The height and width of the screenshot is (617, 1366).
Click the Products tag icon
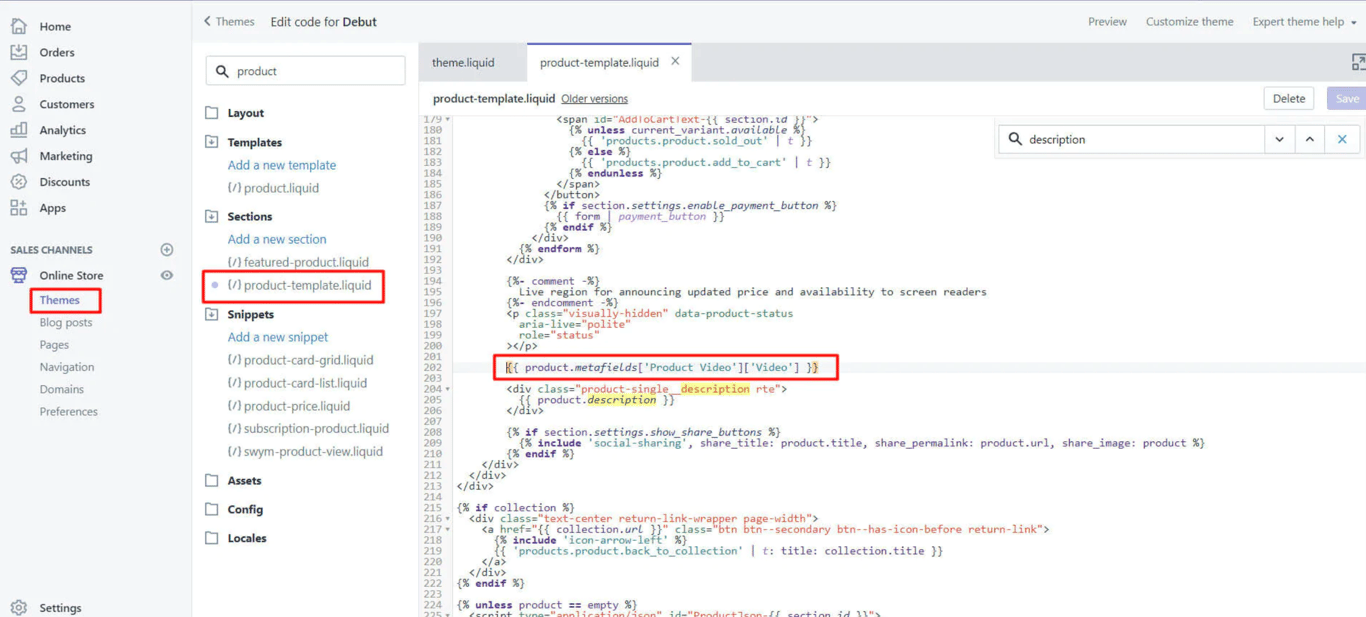(18, 78)
